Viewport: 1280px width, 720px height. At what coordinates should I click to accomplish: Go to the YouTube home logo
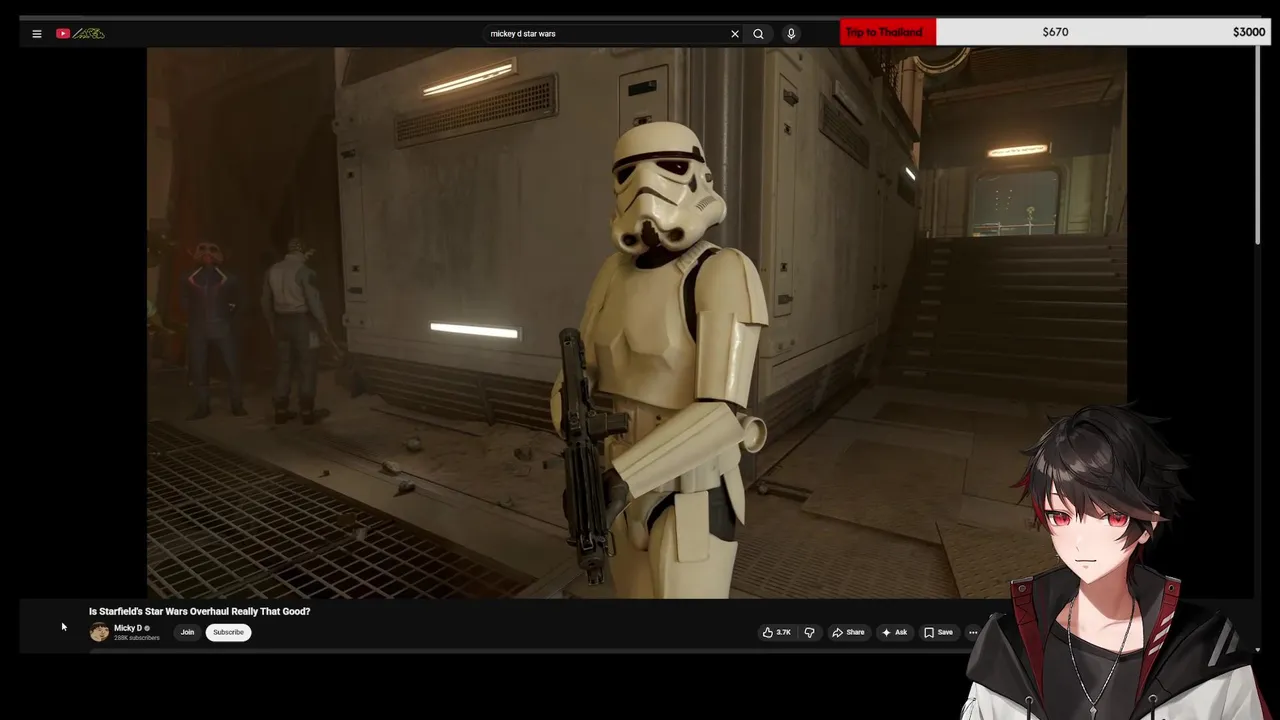pyautogui.click(x=80, y=34)
